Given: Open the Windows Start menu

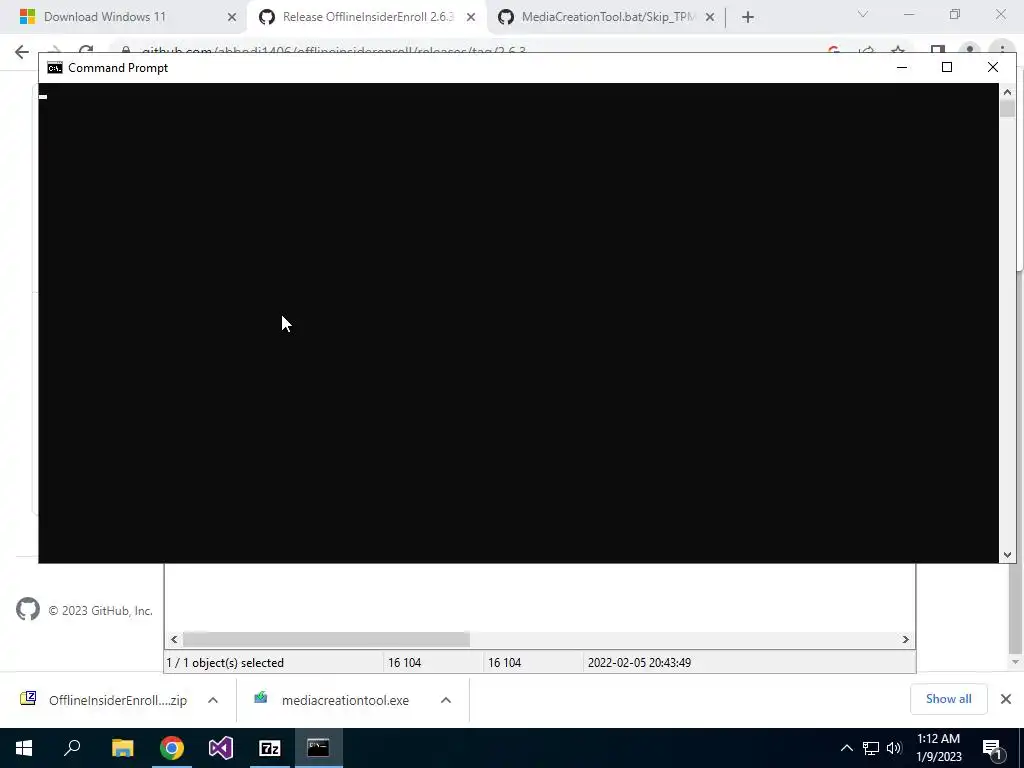Looking at the screenshot, I should point(24,748).
